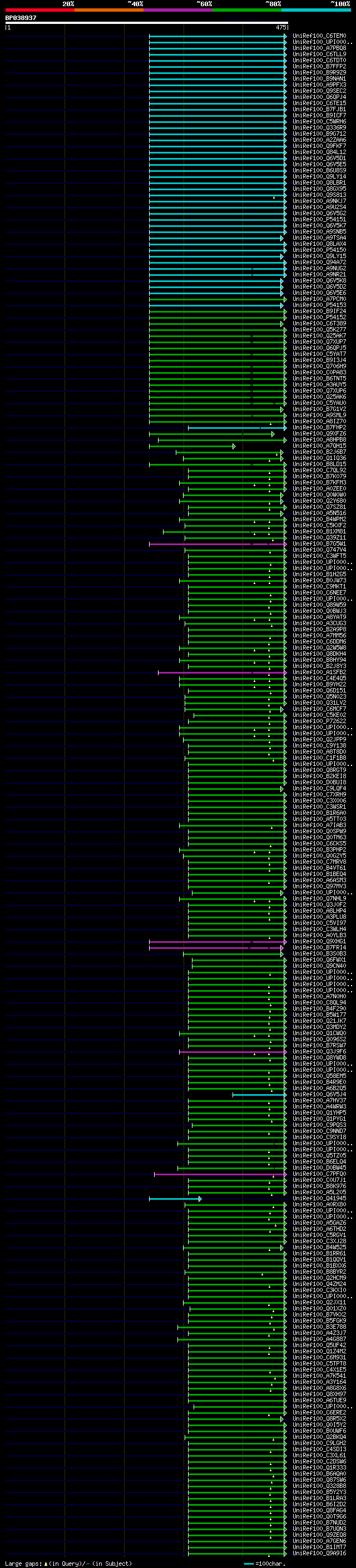Click the cyan alignment bar for UniRef100_C6TEM0
356x1568 pixels.
pyautogui.click(x=217, y=36)
